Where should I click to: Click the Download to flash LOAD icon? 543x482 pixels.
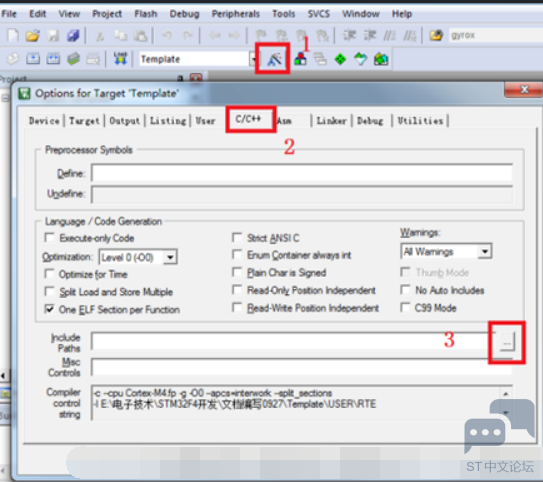click(x=120, y=59)
